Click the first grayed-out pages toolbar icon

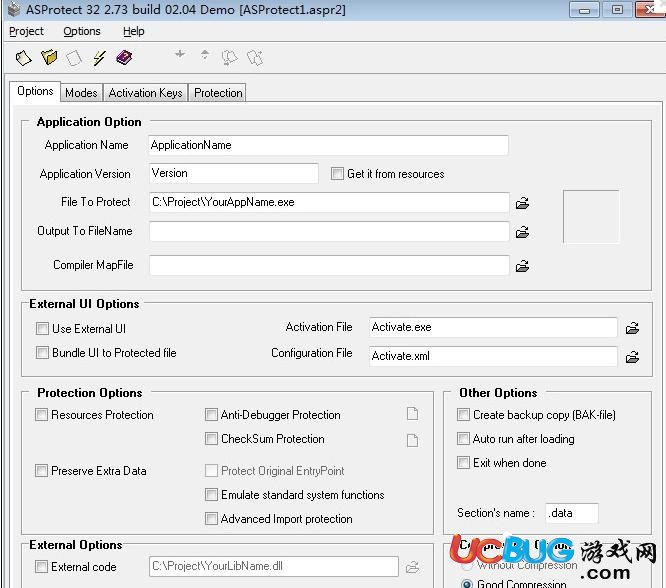[229, 57]
